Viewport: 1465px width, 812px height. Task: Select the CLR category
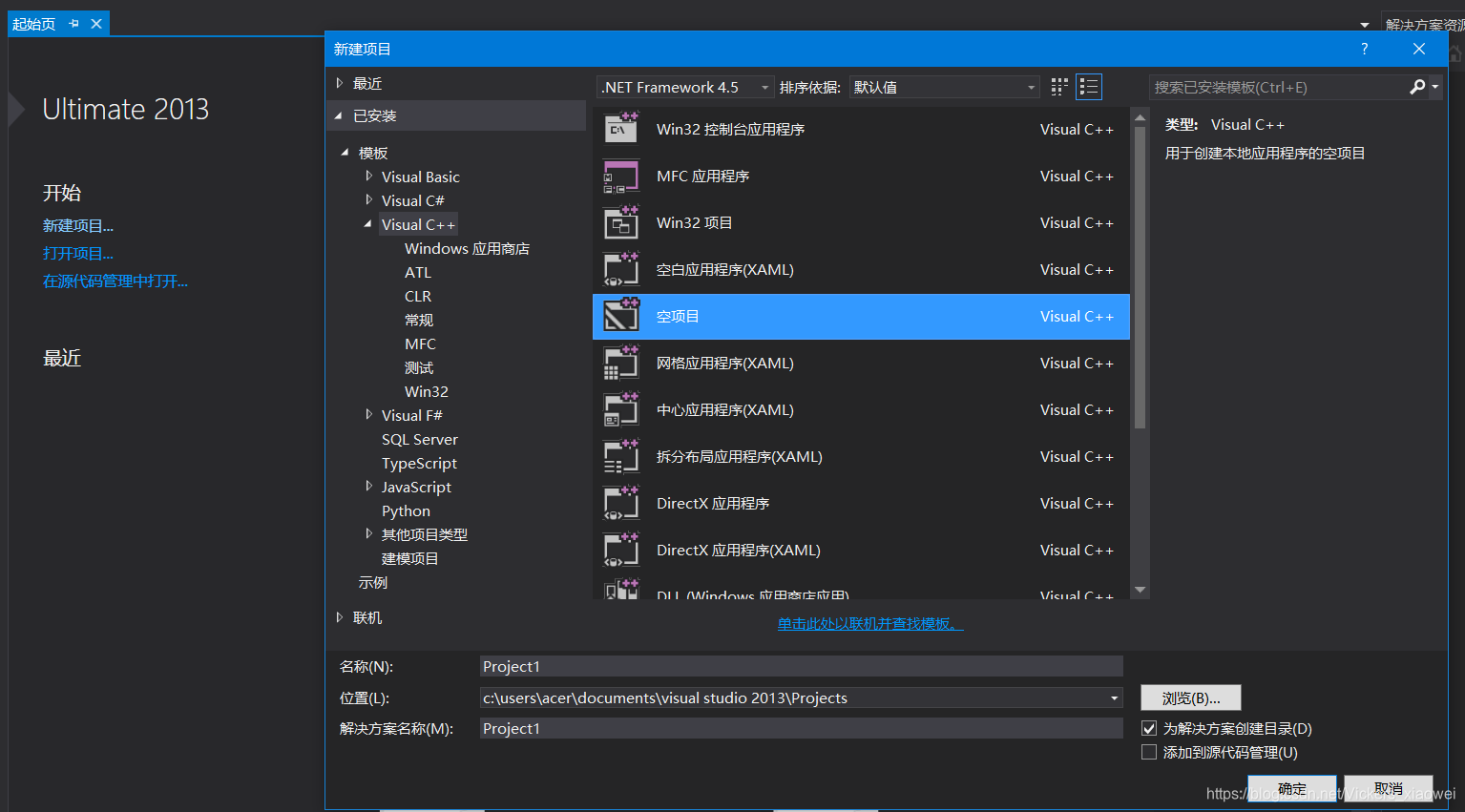418,296
